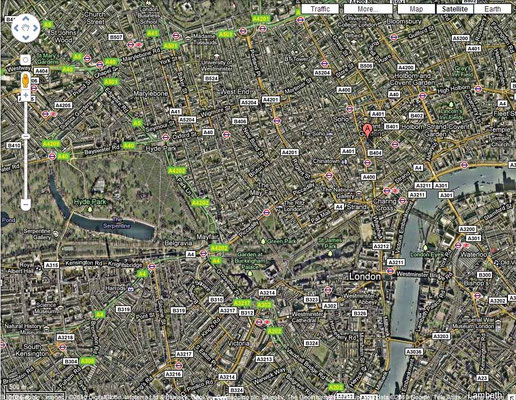Click the my-location circle button
Viewport: 516px width, 400px height.
[x=25, y=60]
